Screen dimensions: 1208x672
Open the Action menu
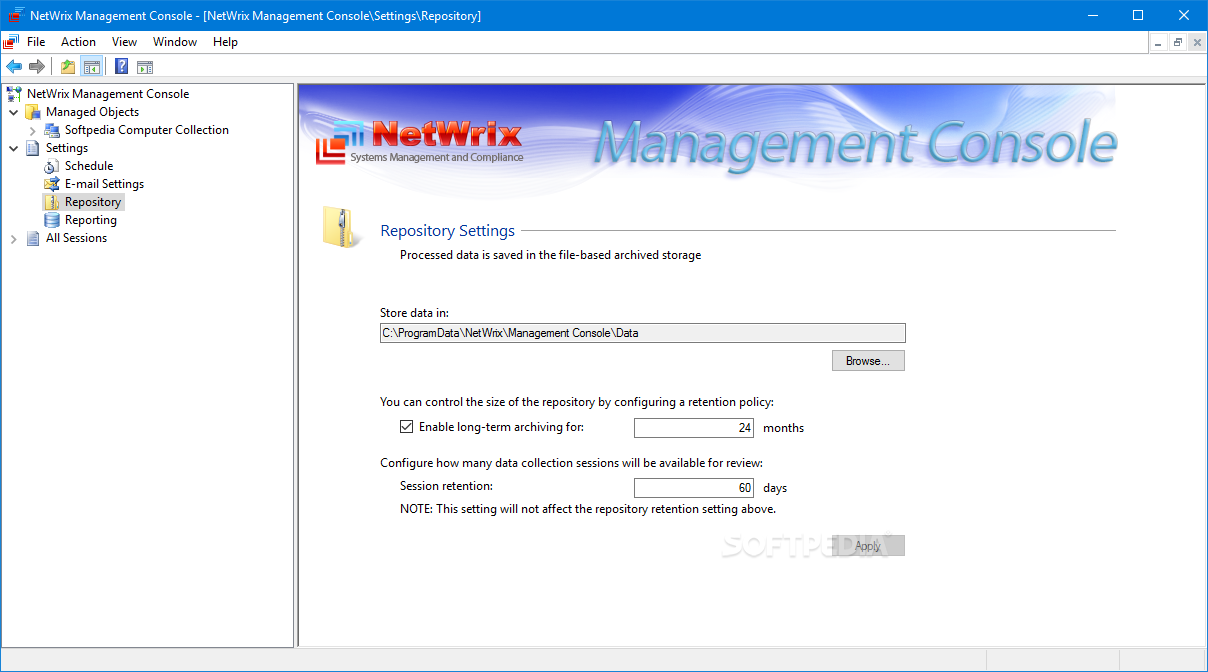click(x=78, y=42)
